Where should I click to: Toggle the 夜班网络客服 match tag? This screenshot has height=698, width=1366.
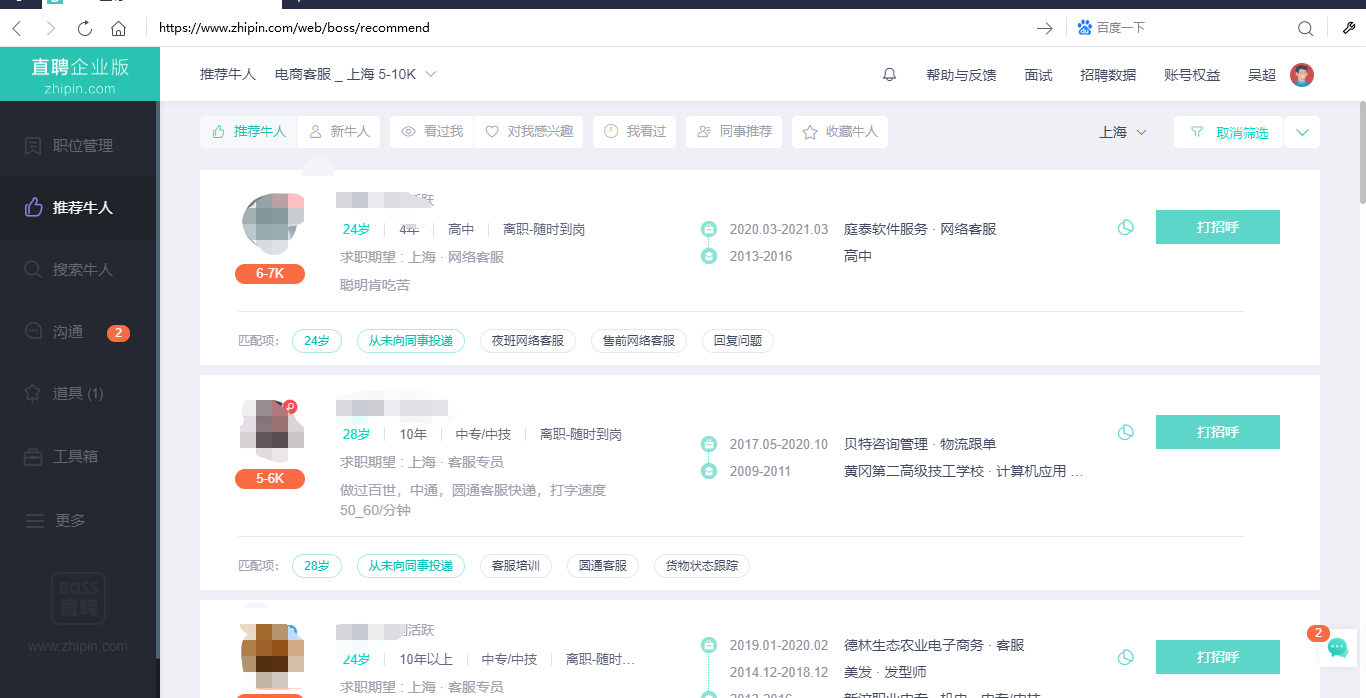[x=527, y=341]
